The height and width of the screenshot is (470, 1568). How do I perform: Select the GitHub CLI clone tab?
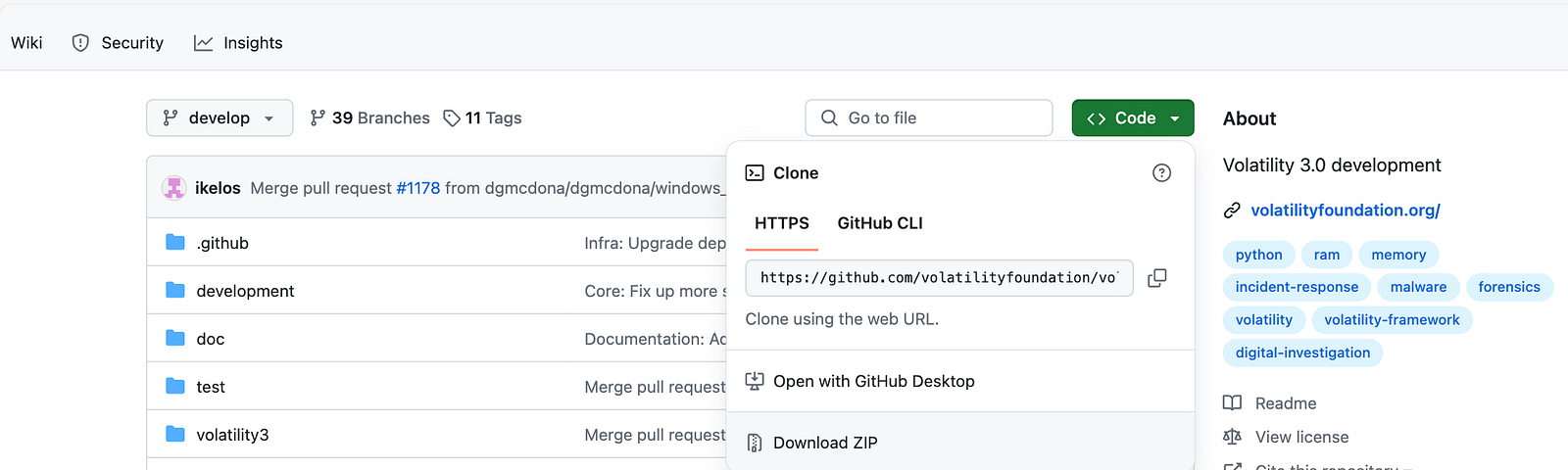pos(880,223)
